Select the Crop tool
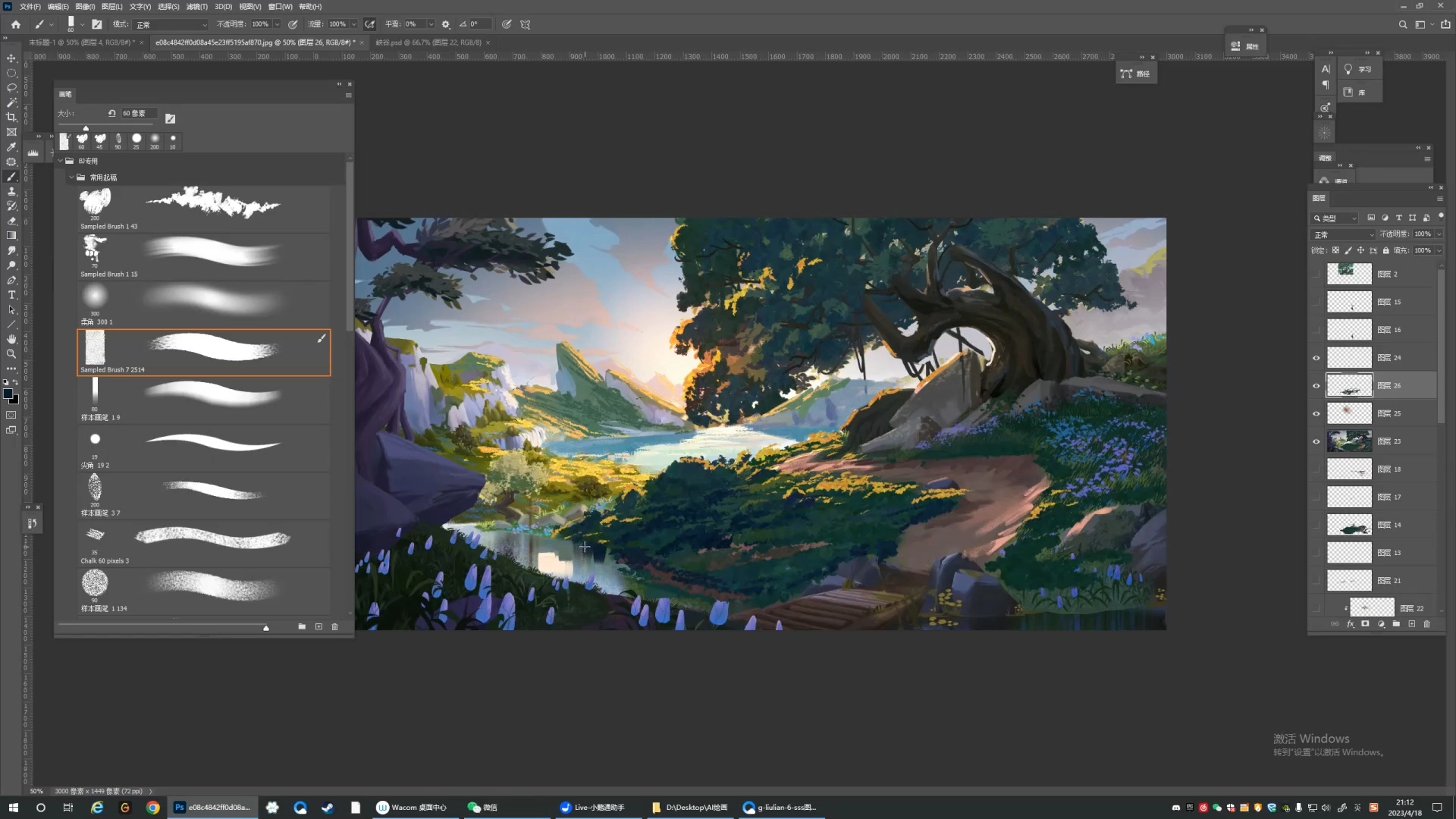1456x819 pixels. coord(11,117)
